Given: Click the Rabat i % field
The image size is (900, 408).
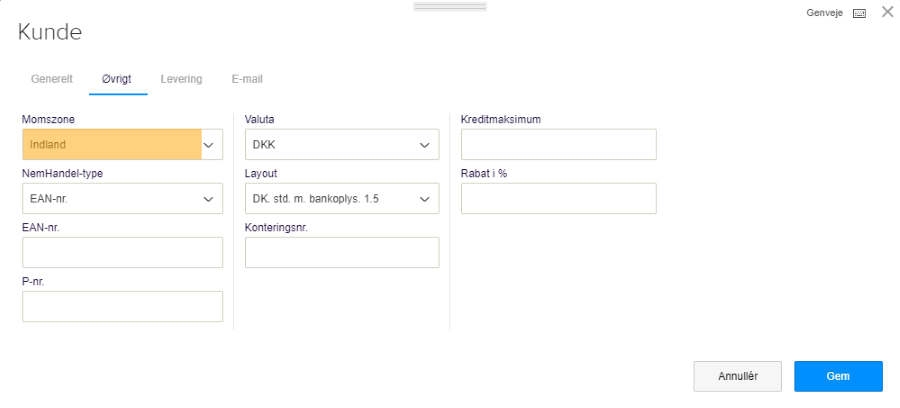Looking at the screenshot, I should (558, 199).
